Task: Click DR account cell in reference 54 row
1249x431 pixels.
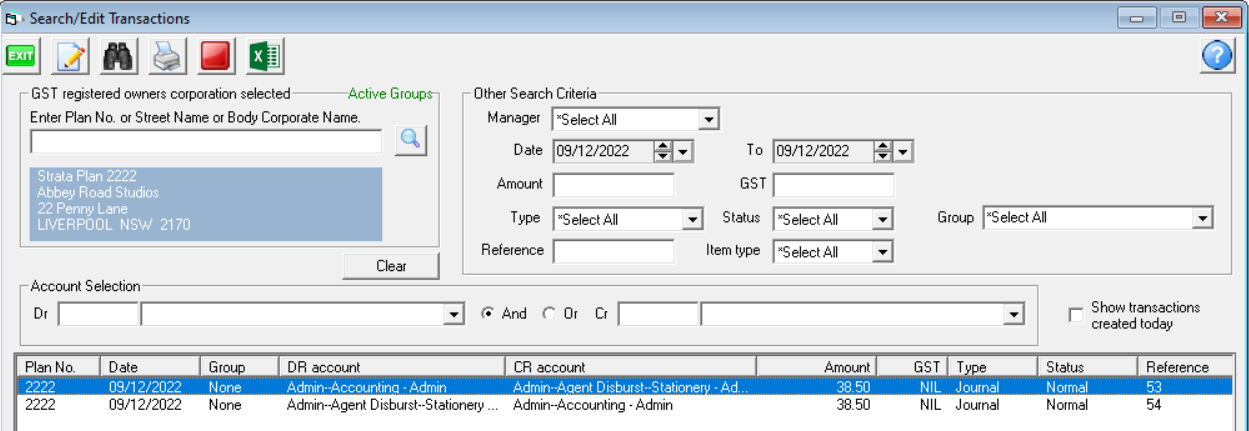Action: coord(392,405)
